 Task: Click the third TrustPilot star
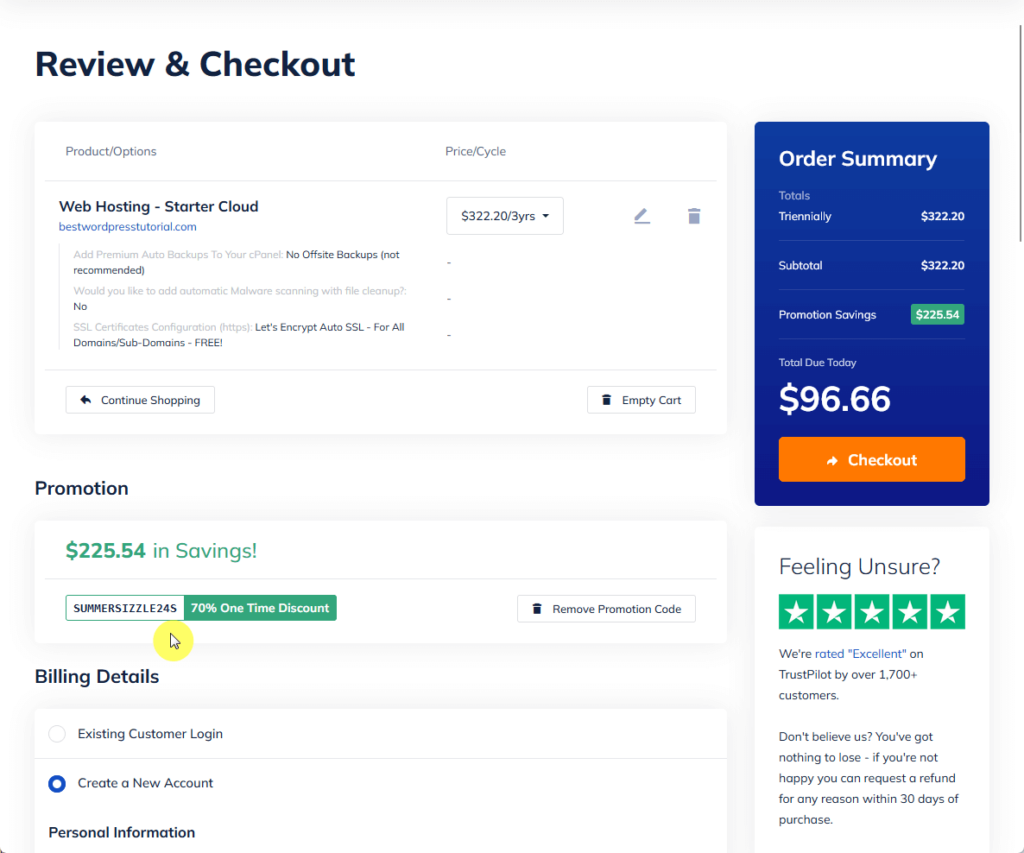pos(872,612)
